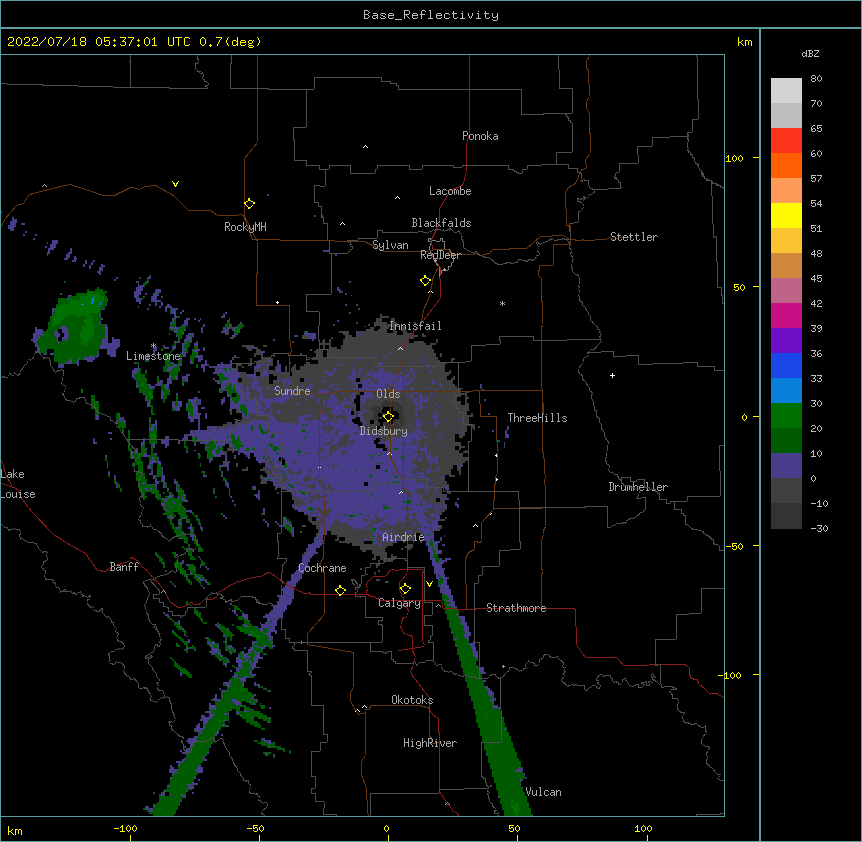
Task: Pick the magenta 39-42 dBZ legend swatch
Action: (x=786, y=316)
